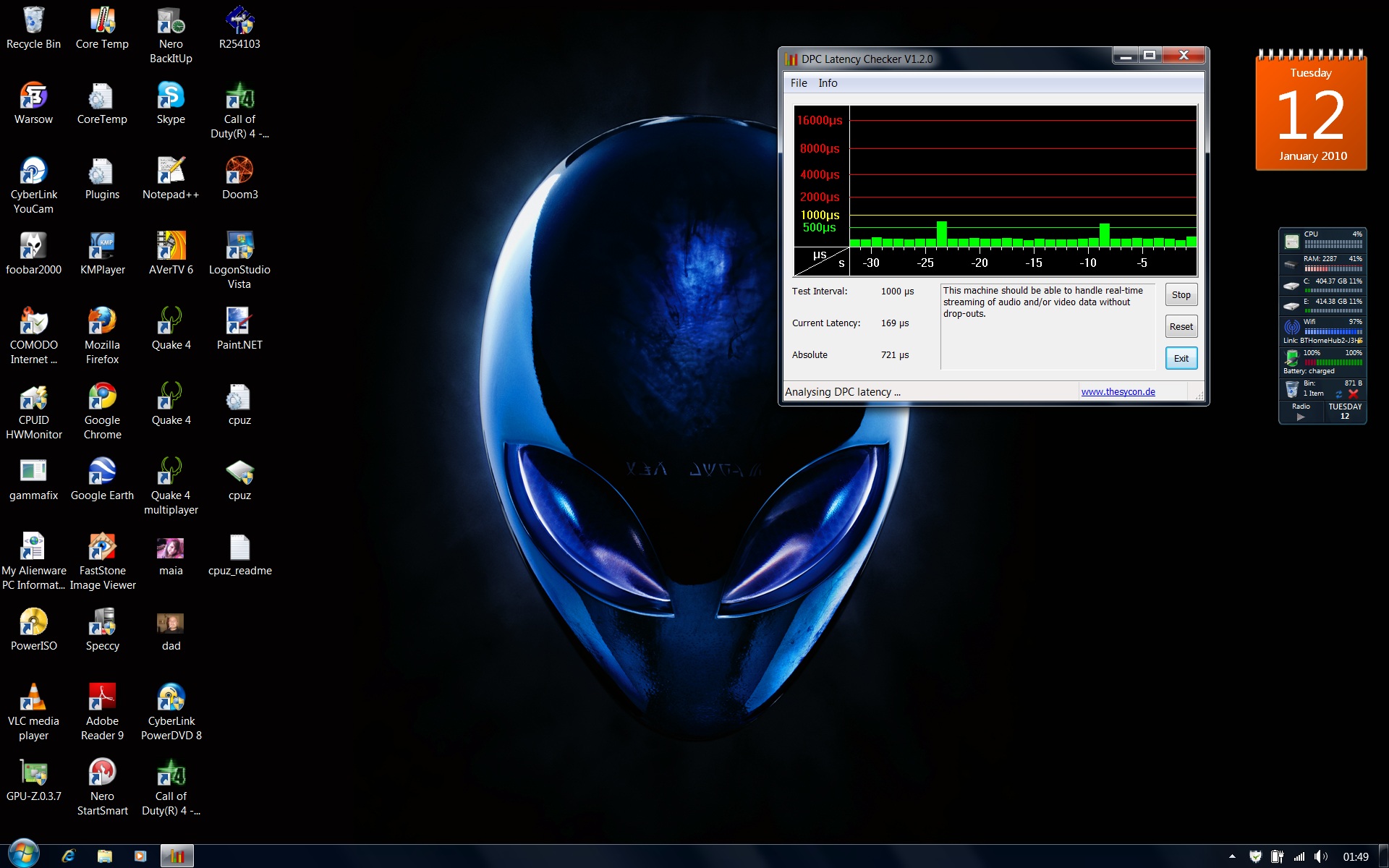Viewport: 1389px width, 868px height.
Task: Select the Adobe Reader 9 icon
Action: [102, 713]
